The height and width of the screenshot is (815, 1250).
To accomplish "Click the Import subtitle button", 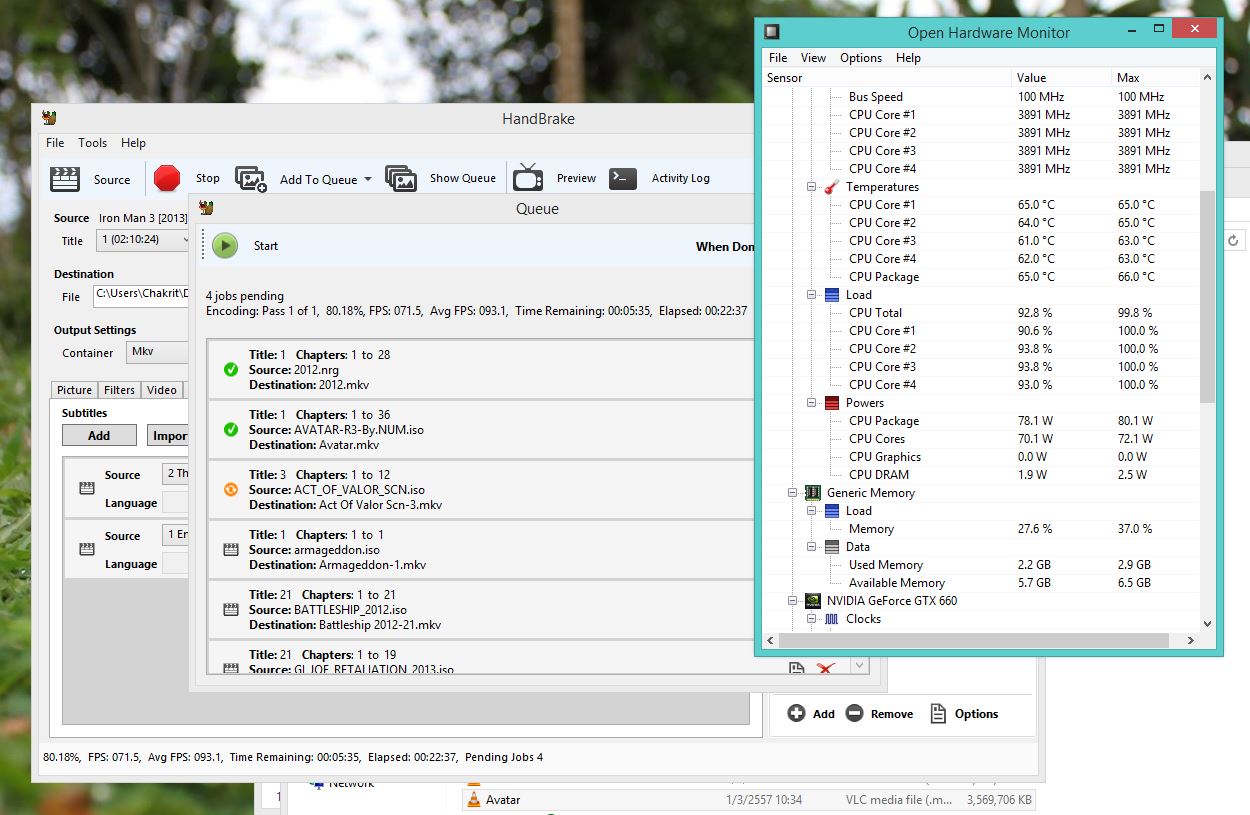I will 168,436.
